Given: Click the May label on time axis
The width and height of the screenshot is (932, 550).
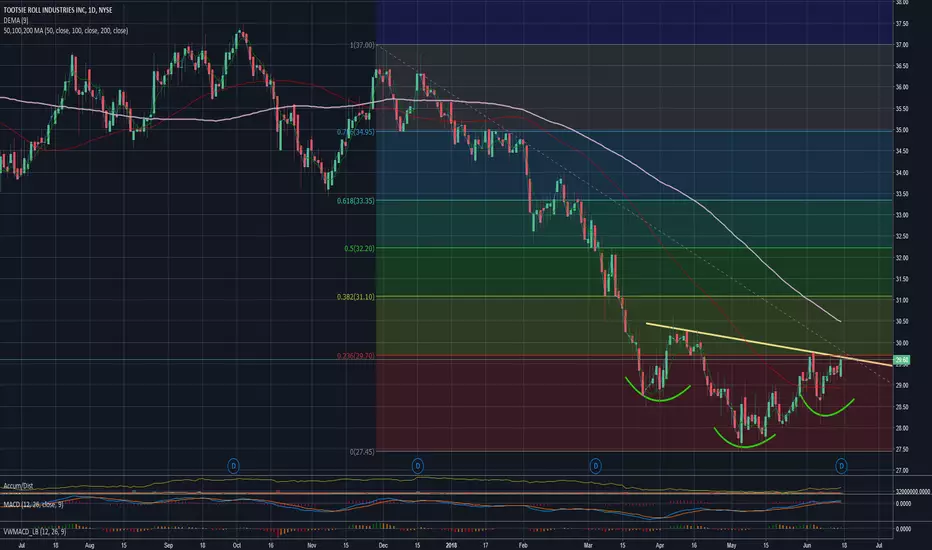Looking at the screenshot, I should point(731,545).
